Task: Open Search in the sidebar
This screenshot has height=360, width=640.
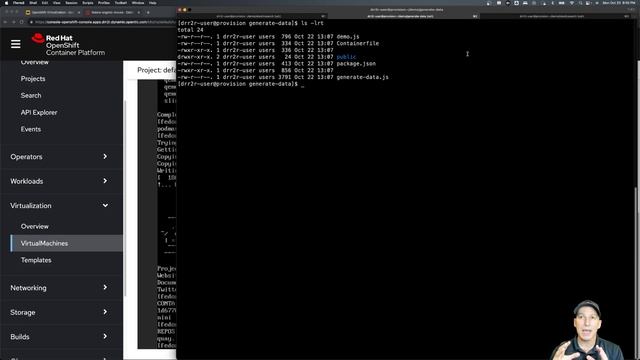Action: (x=31, y=95)
